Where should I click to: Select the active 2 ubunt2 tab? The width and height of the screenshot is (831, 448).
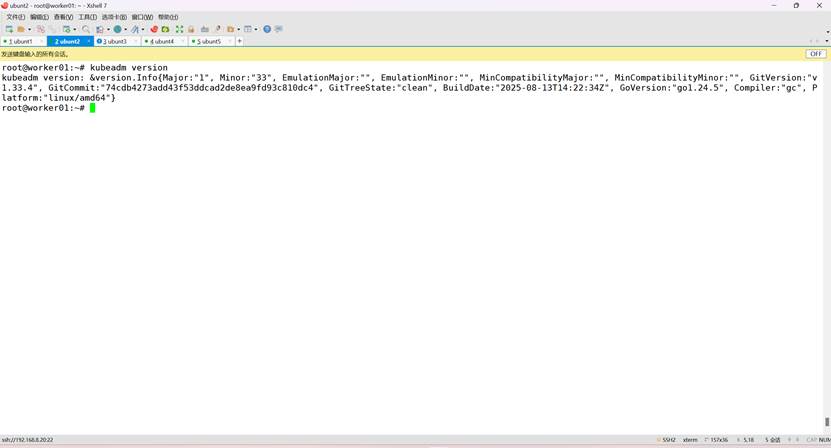(x=67, y=41)
